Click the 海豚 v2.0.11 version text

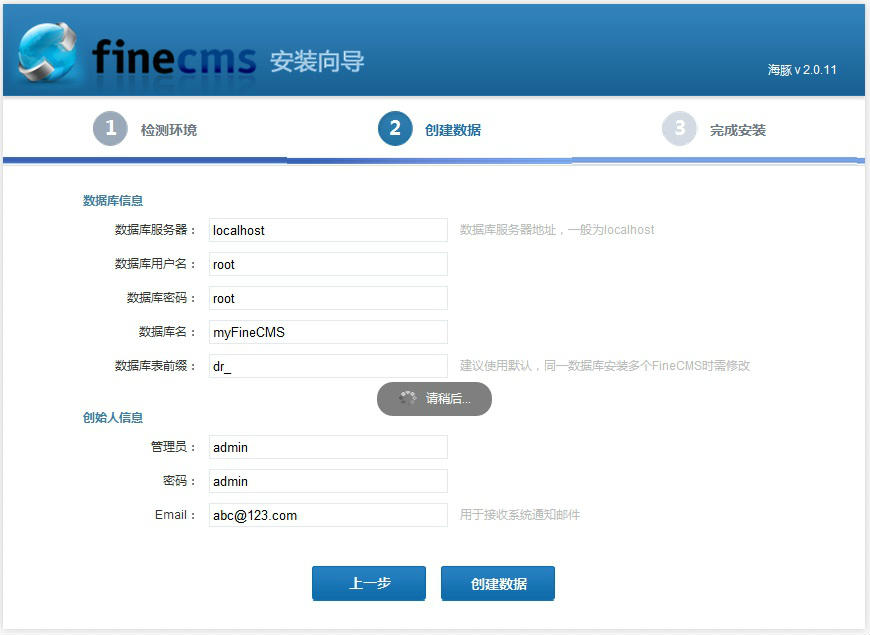coord(802,70)
